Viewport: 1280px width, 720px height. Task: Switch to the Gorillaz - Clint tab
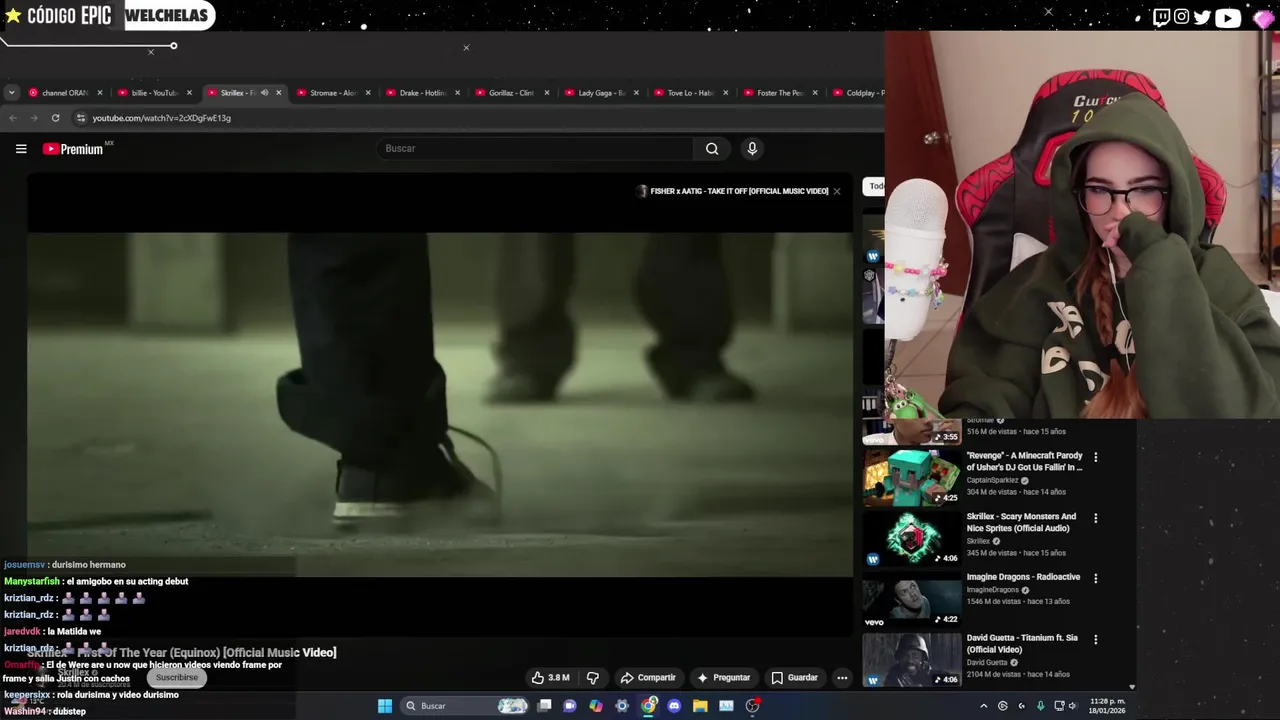pos(511,93)
